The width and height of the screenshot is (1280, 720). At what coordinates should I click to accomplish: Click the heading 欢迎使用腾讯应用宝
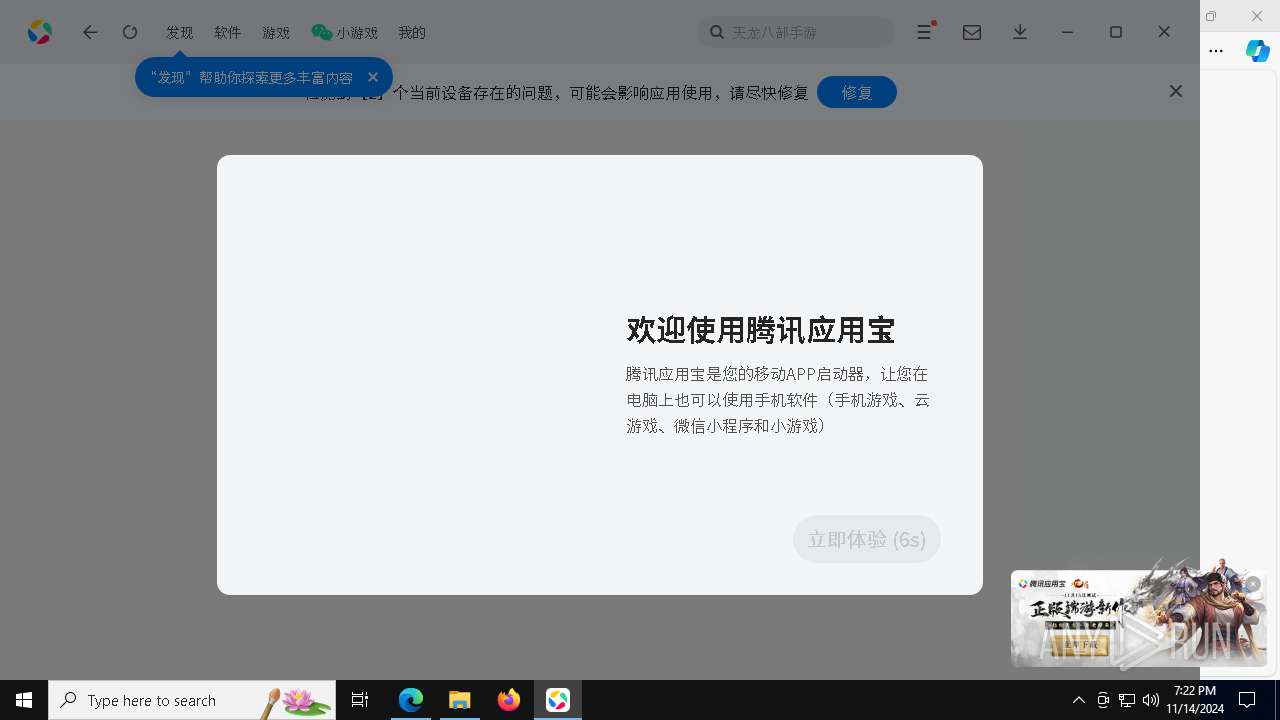tap(760, 329)
